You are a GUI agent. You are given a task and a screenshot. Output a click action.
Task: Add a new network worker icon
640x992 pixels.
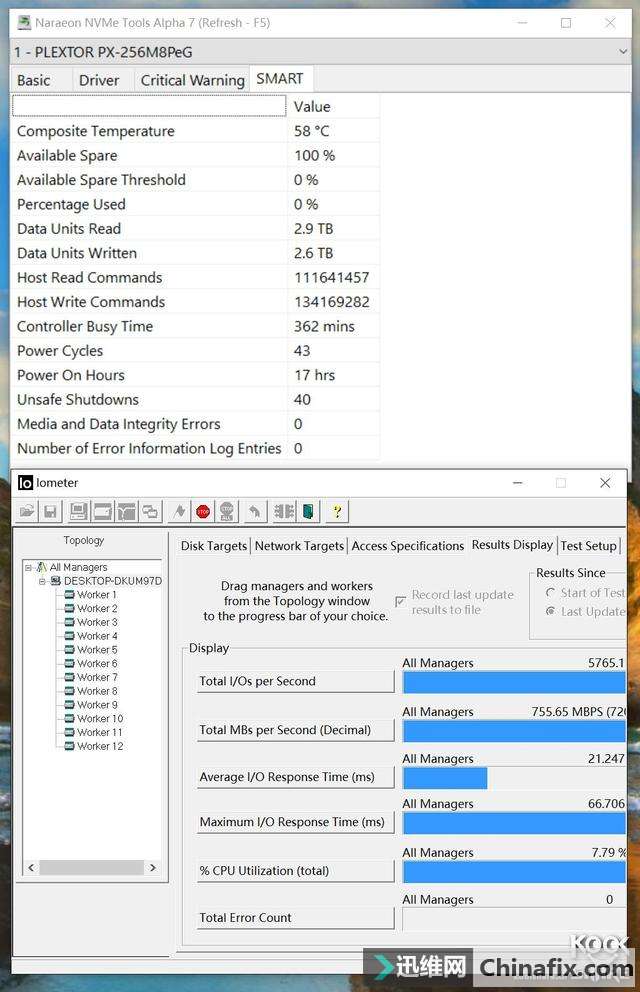[126, 511]
